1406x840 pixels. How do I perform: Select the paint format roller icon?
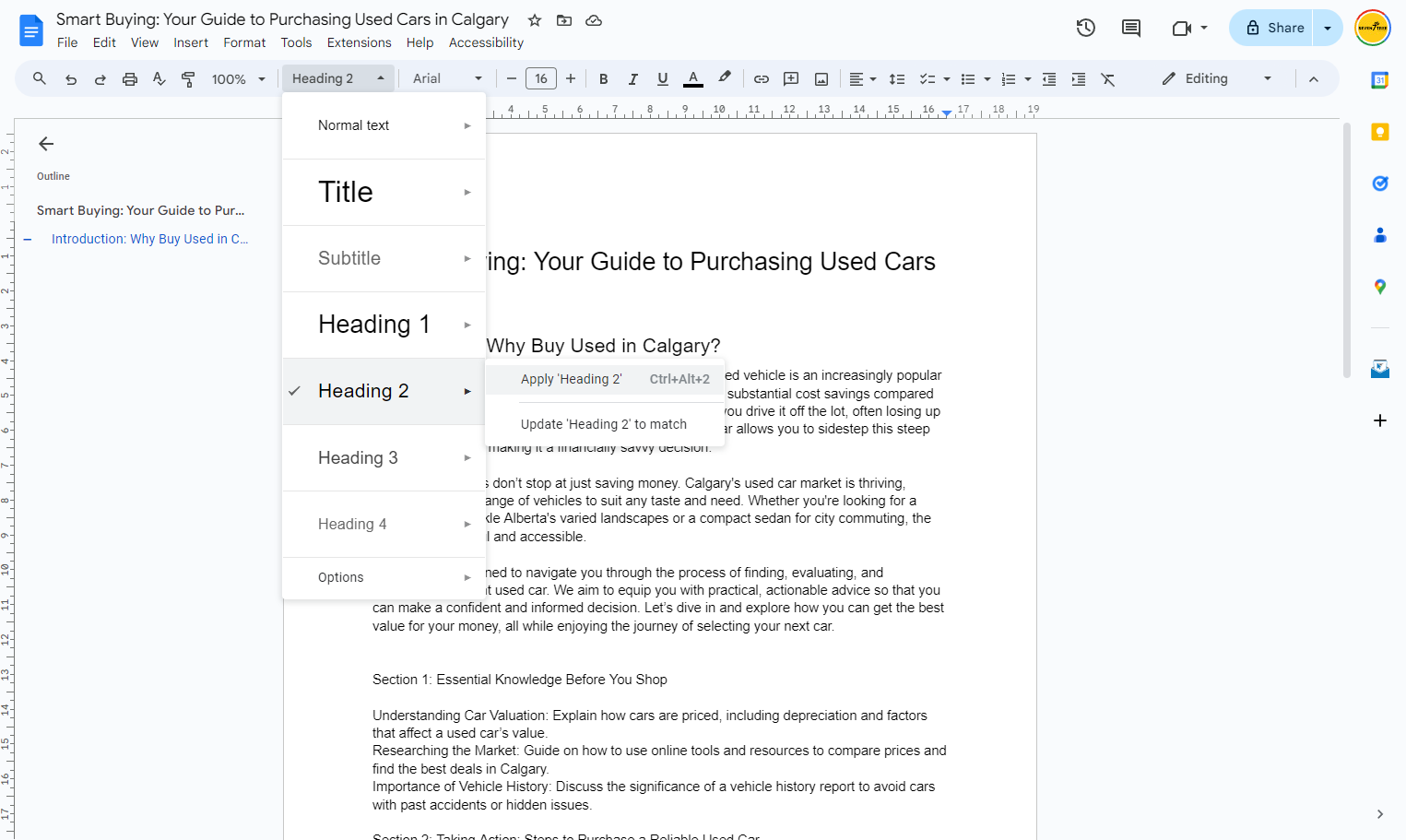(188, 79)
